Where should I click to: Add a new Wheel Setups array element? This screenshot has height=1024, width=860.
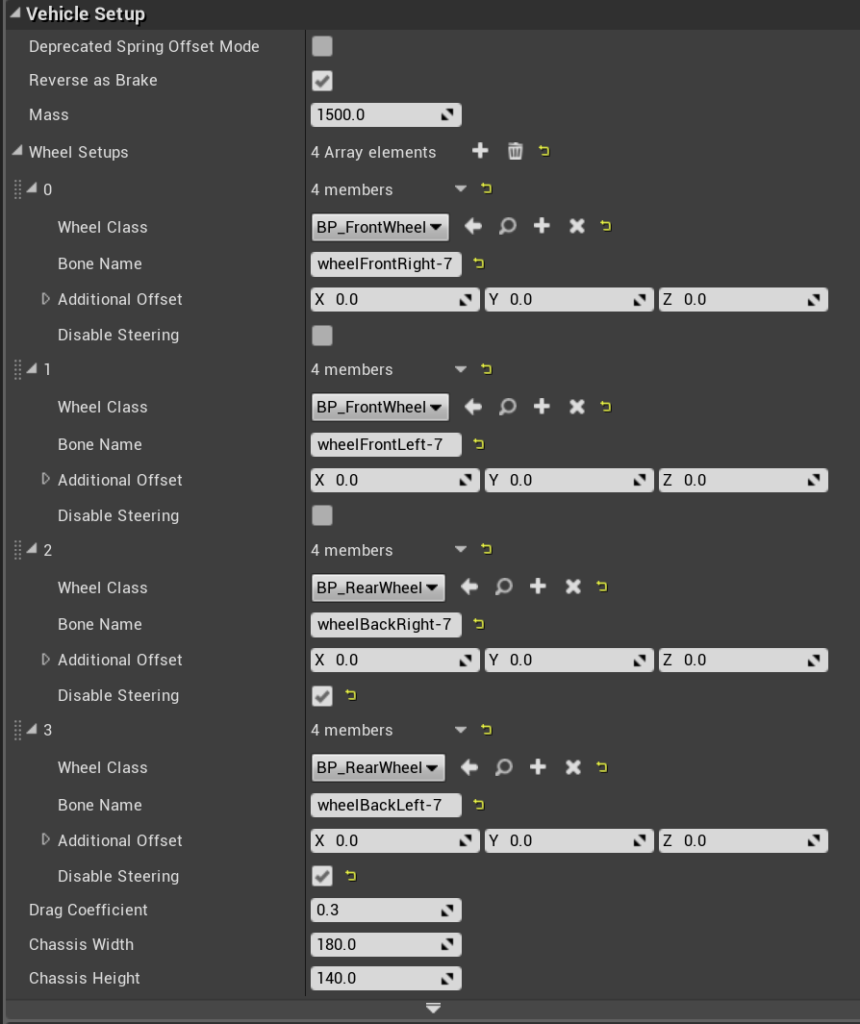pyautogui.click(x=480, y=151)
